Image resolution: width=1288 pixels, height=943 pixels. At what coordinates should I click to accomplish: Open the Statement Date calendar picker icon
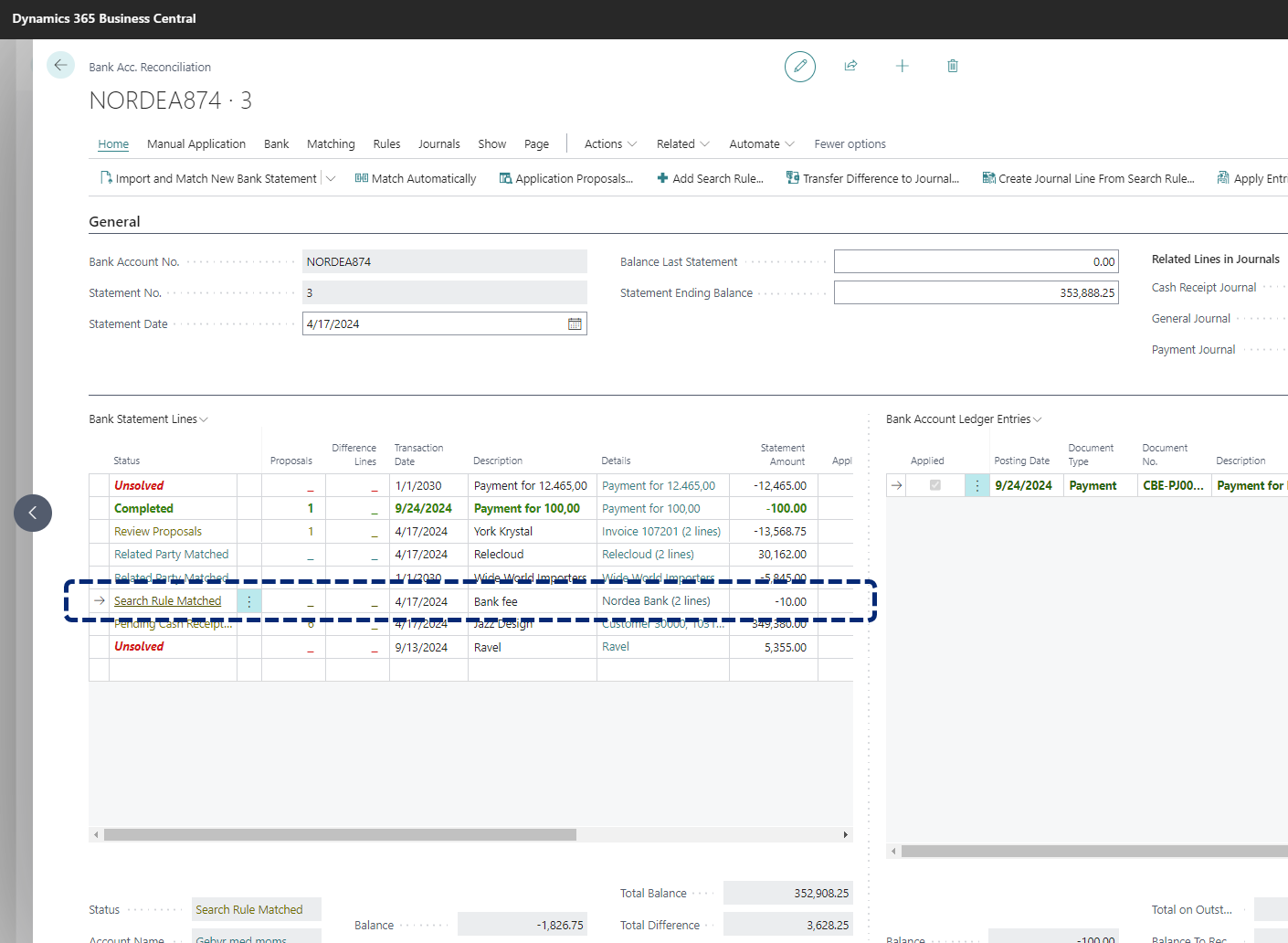coord(575,323)
